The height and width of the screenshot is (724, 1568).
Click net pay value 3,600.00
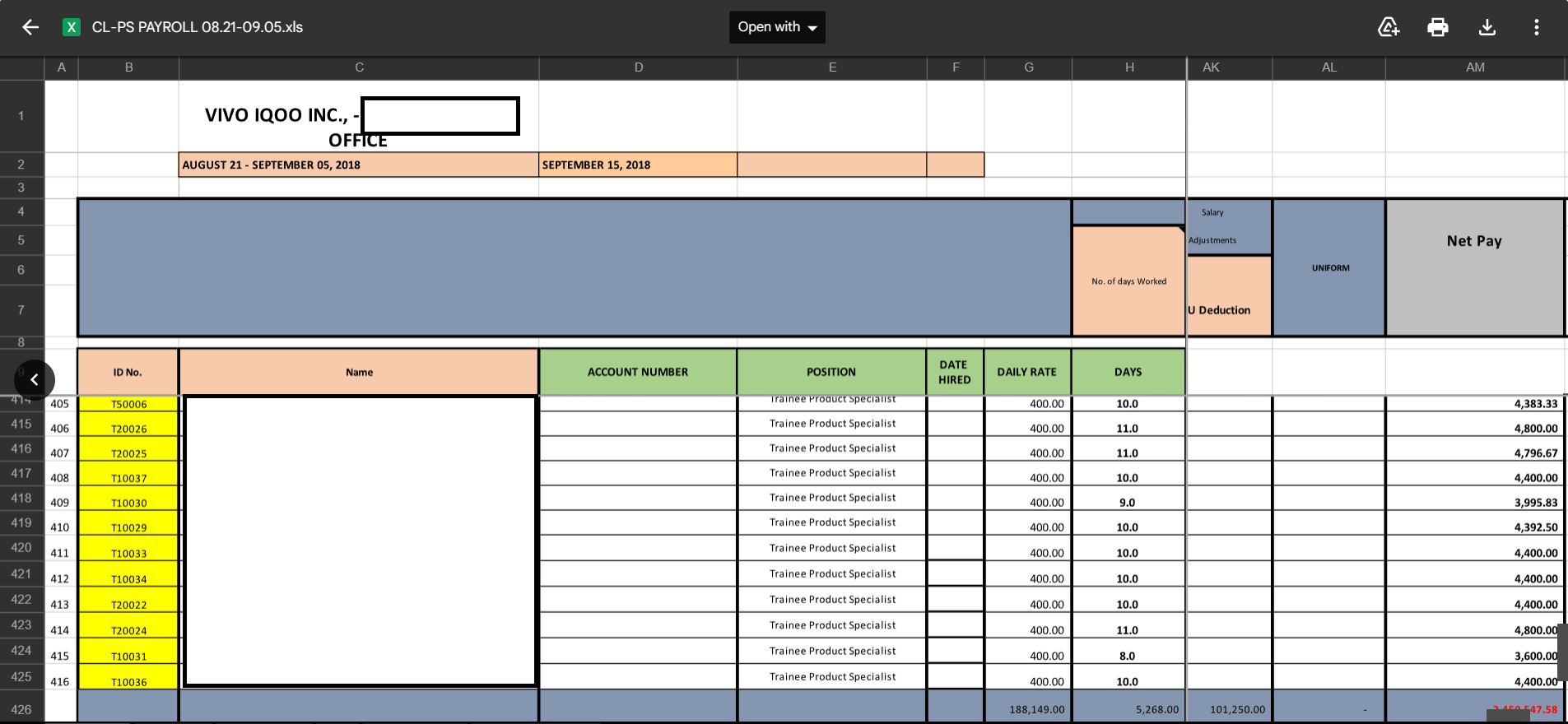pos(1535,656)
